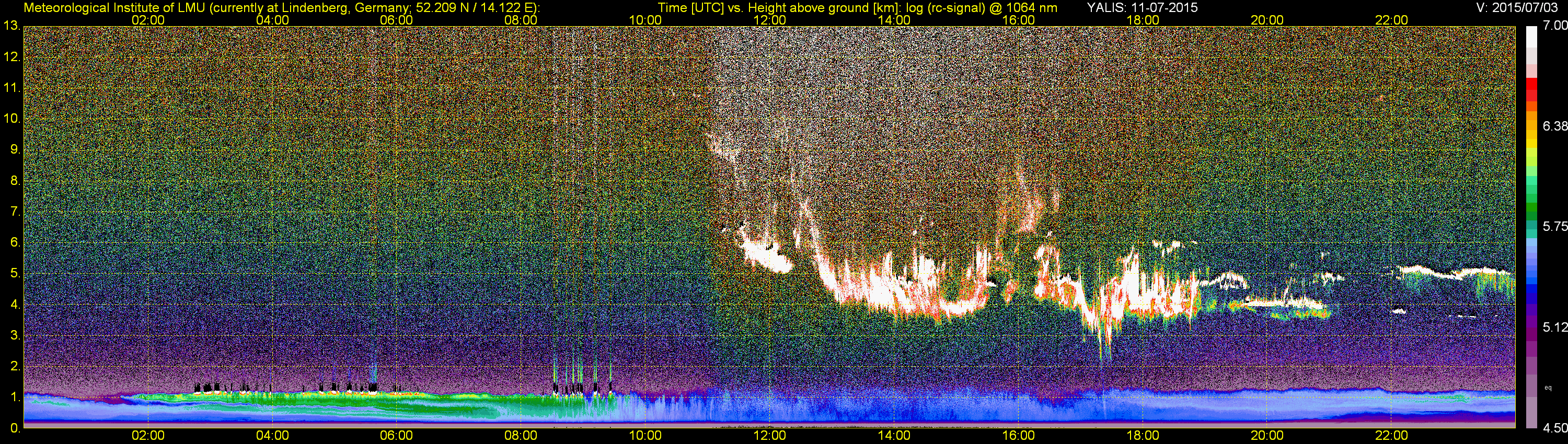
Task: Select the 10:00 label on the bottom time axis
Action: point(645,436)
